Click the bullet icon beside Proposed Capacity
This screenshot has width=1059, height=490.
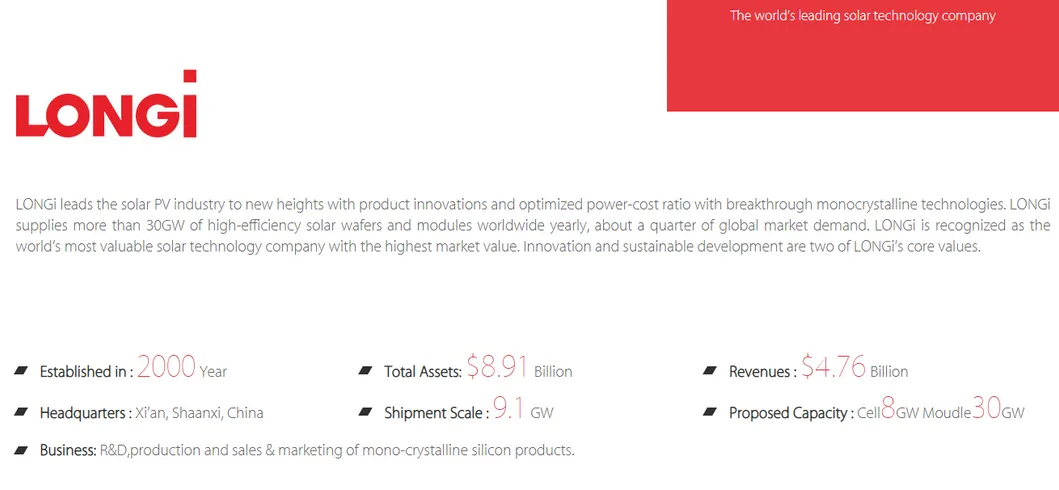(710, 412)
